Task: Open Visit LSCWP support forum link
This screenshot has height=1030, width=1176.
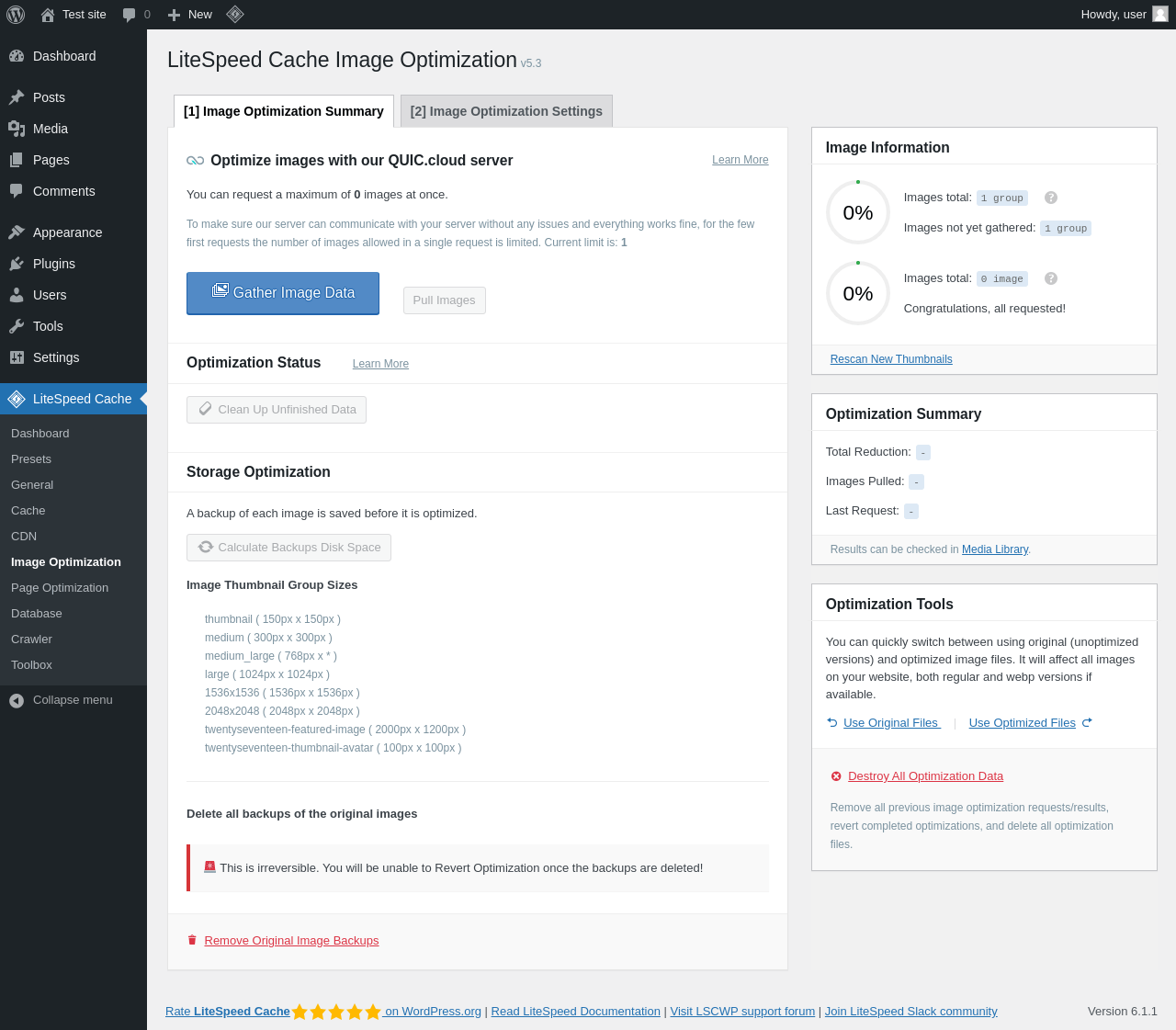Action: (x=742, y=1012)
